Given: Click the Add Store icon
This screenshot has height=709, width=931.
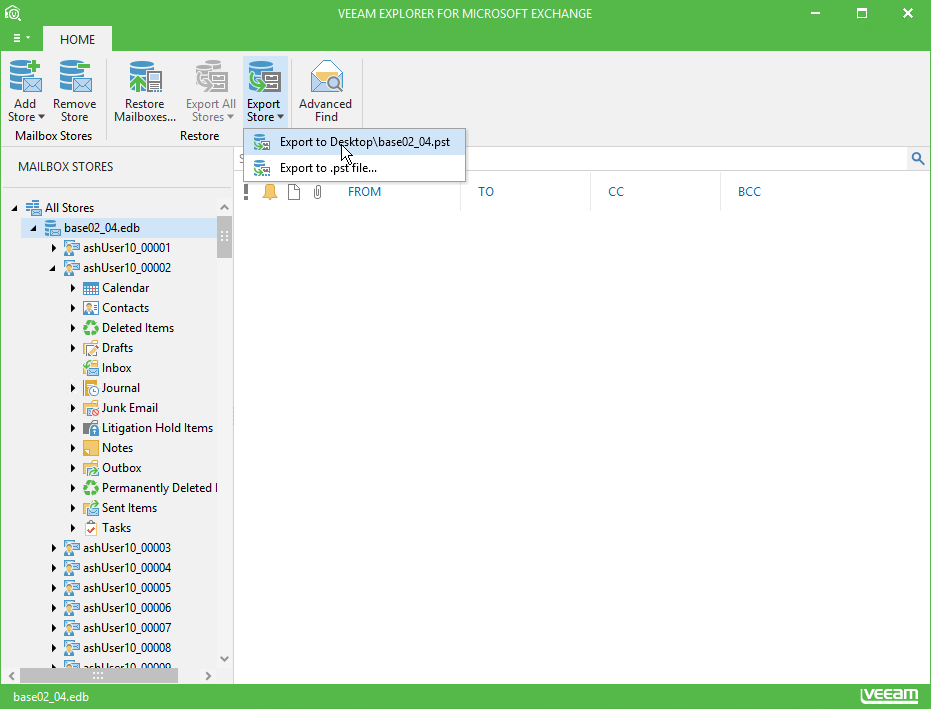Looking at the screenshot, I should coord(26,77).
